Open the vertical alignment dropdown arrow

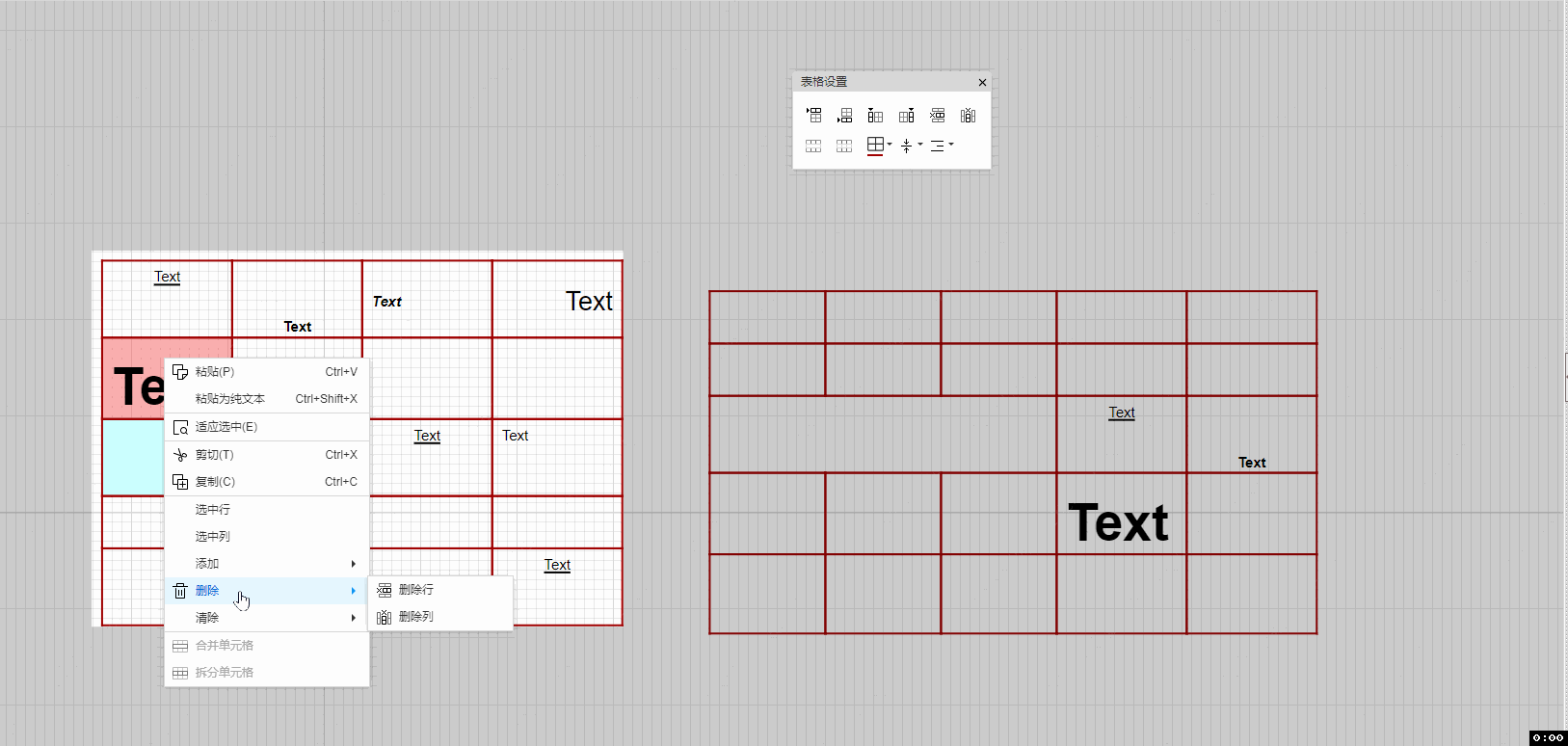[x=920, y=145]
